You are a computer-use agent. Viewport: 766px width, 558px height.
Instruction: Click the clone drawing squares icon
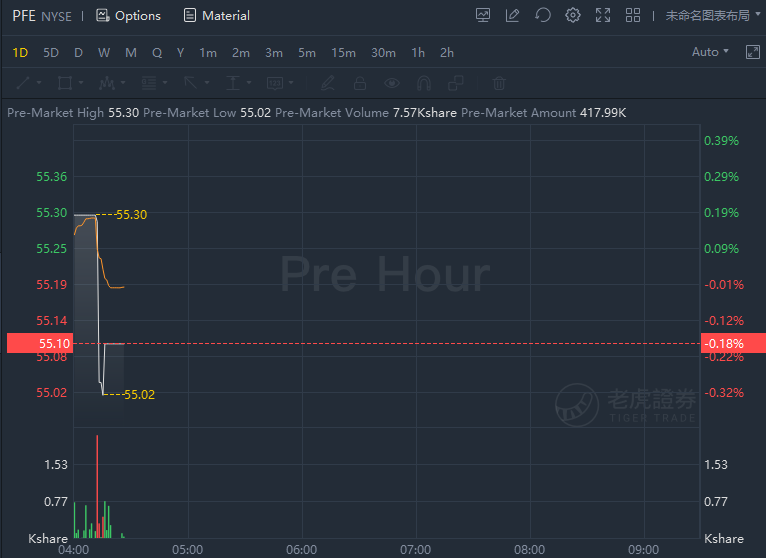[456, 83]
